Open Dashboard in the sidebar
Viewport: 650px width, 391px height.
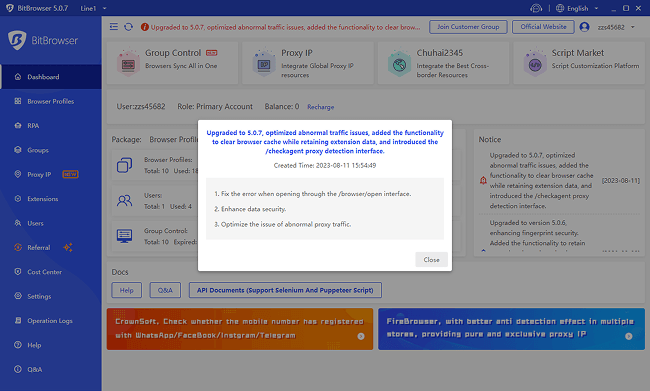(51, 77)
